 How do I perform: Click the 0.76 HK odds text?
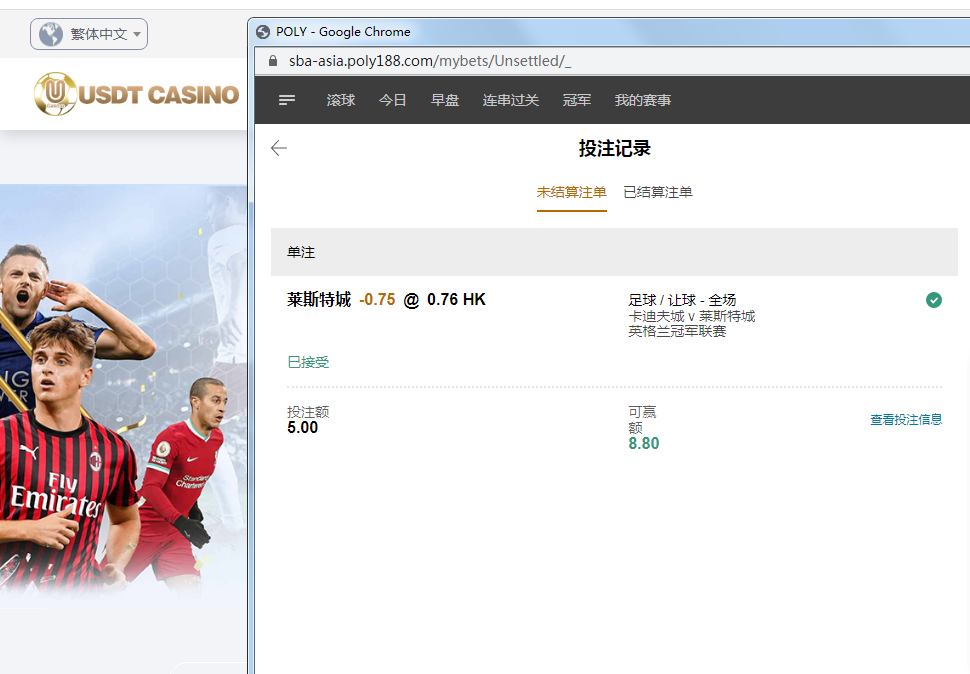[x=457, y=300]
